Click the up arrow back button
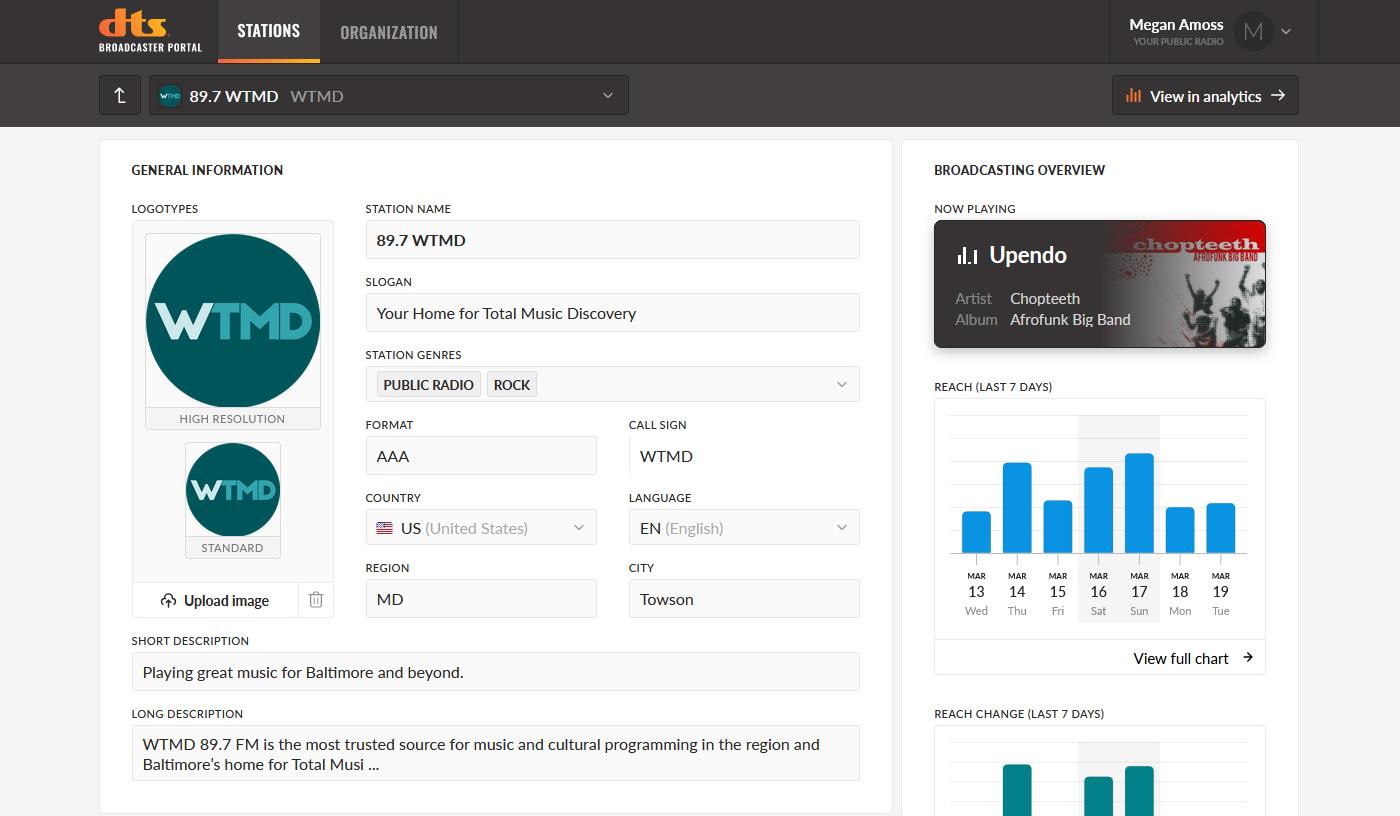Screen dimensions: 1400x816 120,95
